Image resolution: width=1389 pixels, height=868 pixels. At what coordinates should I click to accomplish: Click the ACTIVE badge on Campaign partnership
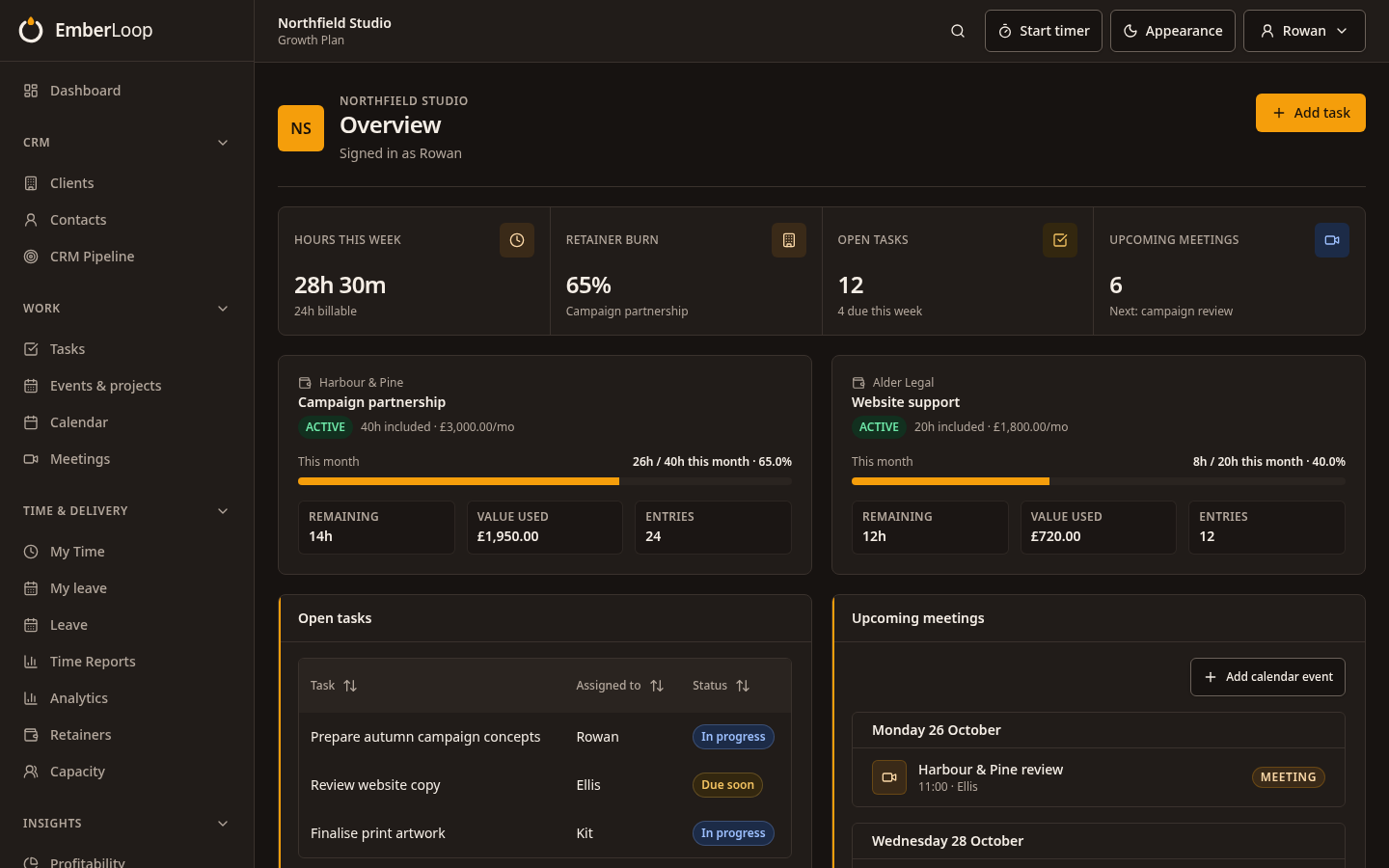[x=325, y=427]
